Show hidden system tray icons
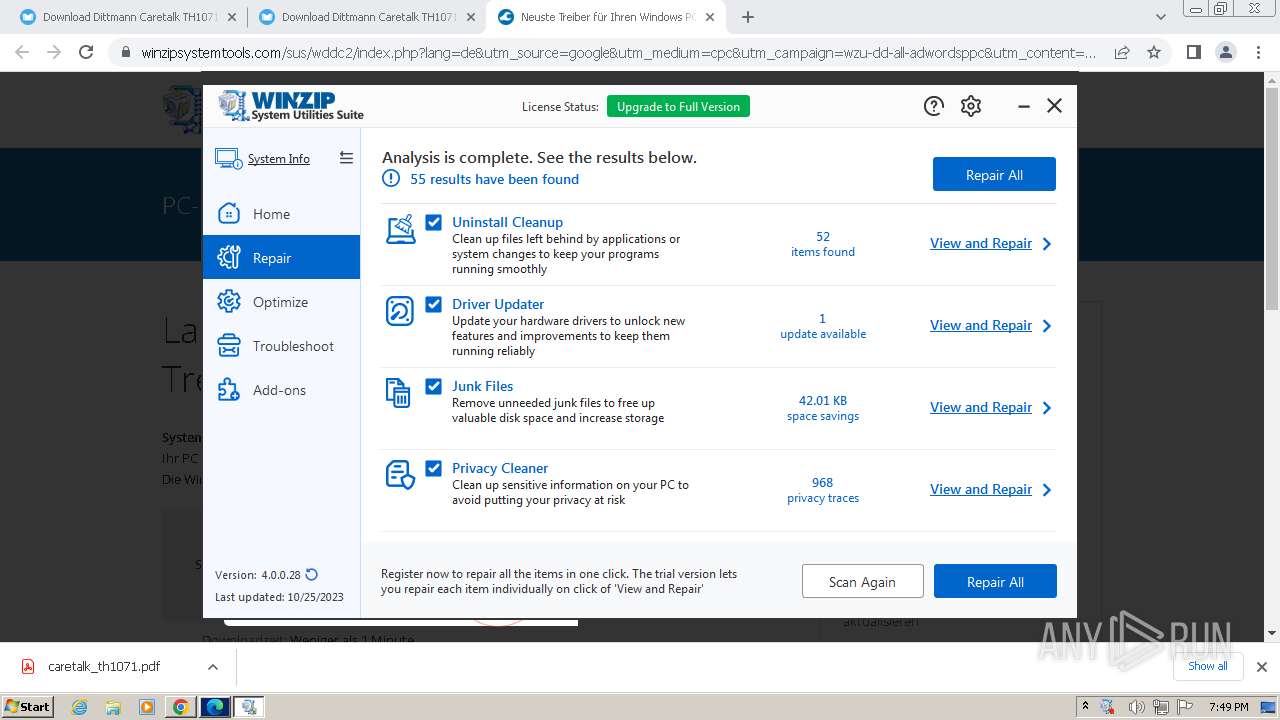 pos(1085,707)
